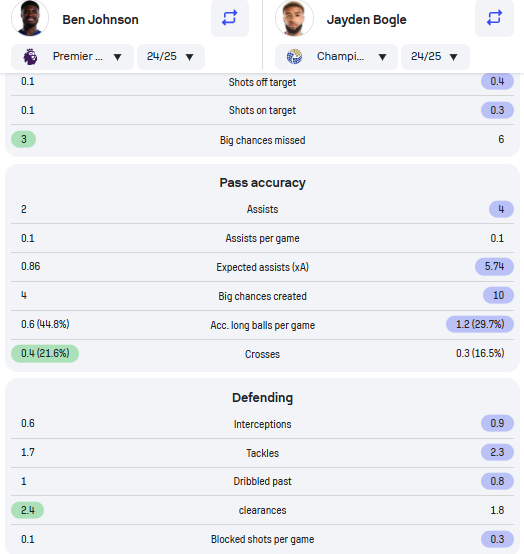524x554 pixels.
Task: Open Jayden Bogle's player name link
Action: coord(366,20)
